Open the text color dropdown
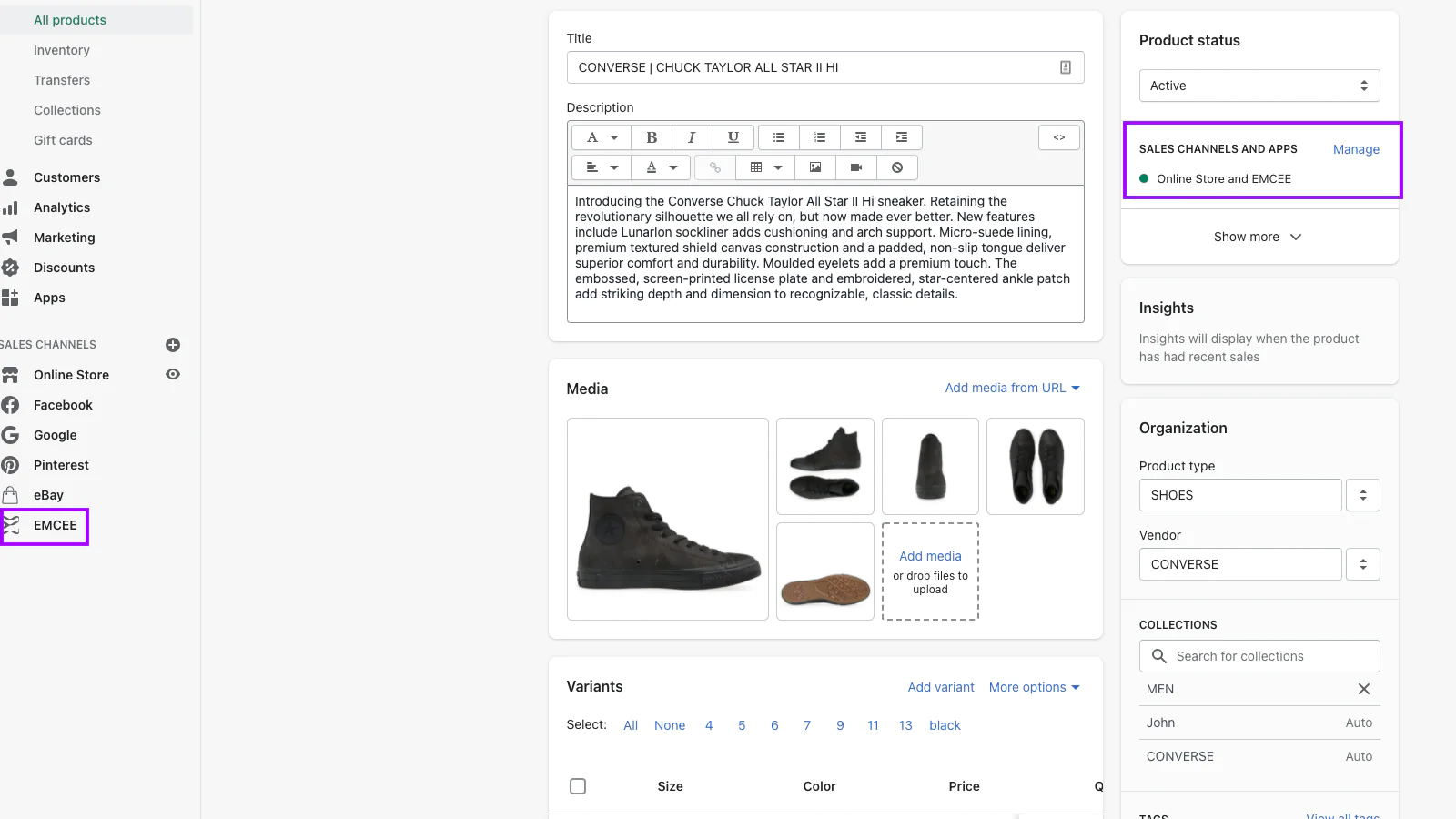1456x819 pixels. (x=662, y=167)
